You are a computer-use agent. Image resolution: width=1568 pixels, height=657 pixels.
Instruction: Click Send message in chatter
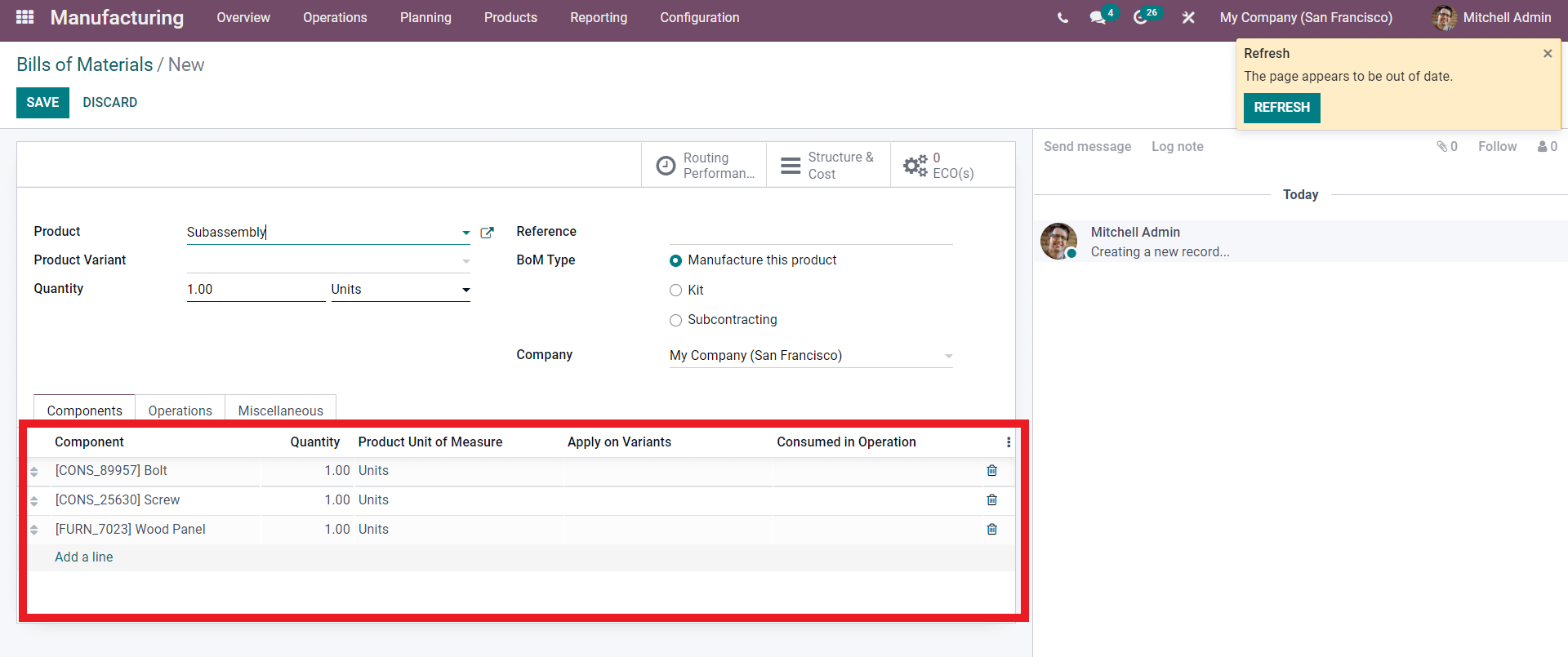pyautogui.click(x=1087, y=147)
